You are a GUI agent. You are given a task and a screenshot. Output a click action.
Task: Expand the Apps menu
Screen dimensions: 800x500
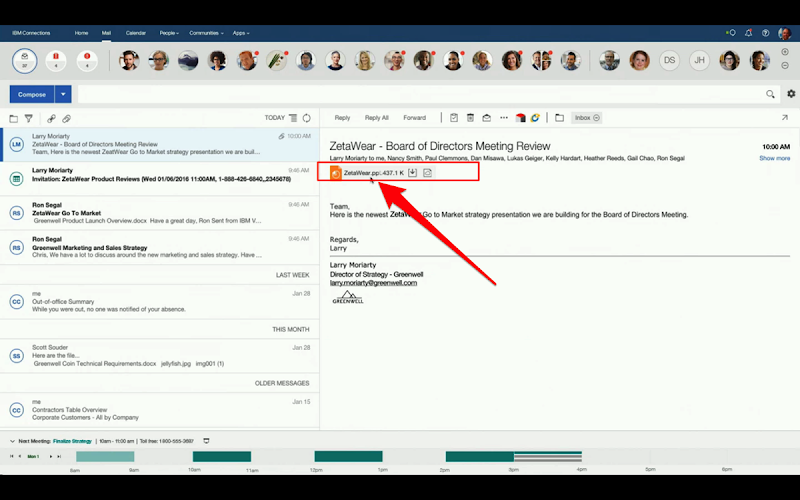point(241,33)
